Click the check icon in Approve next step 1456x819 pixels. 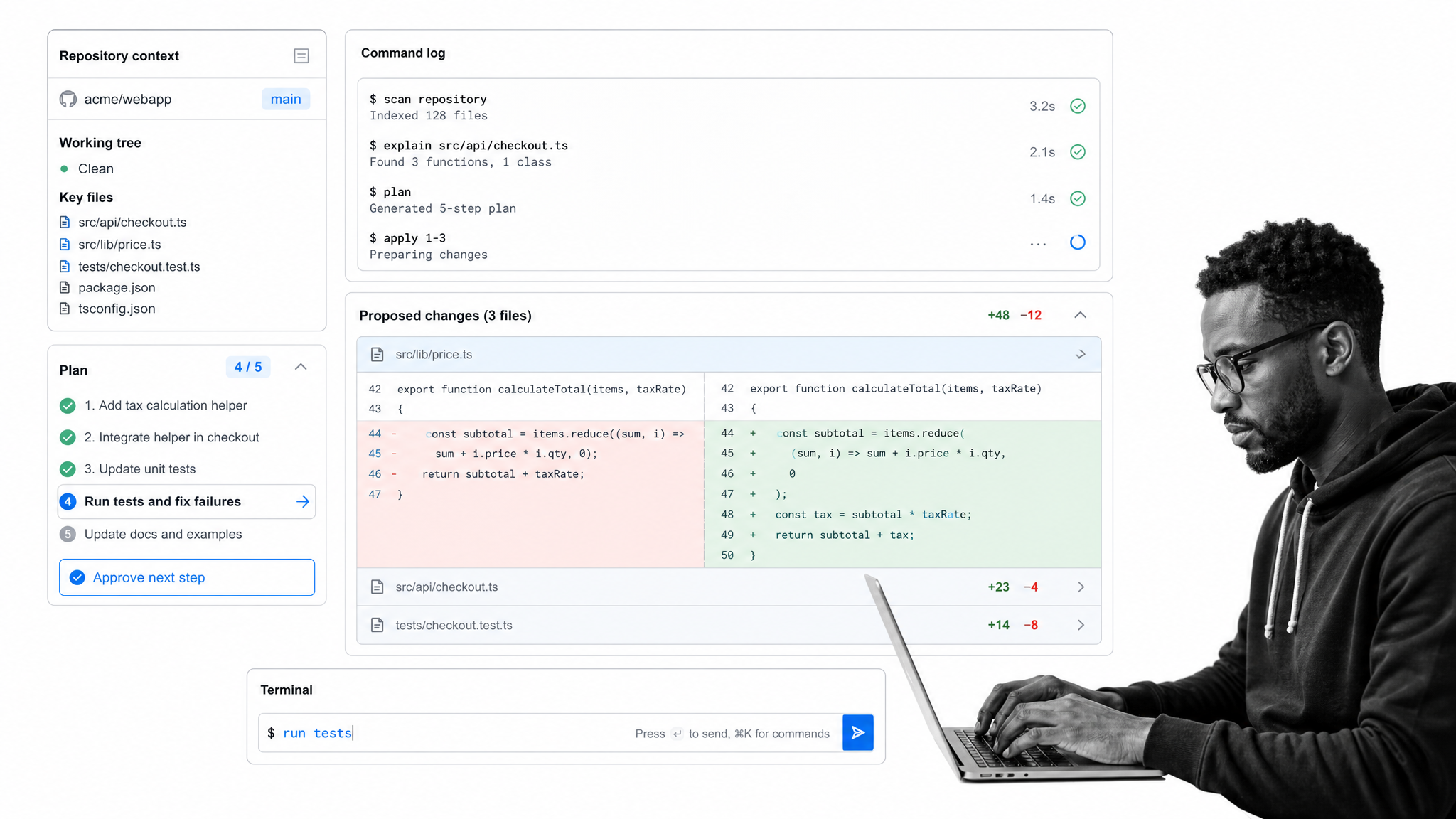[77, 577]
